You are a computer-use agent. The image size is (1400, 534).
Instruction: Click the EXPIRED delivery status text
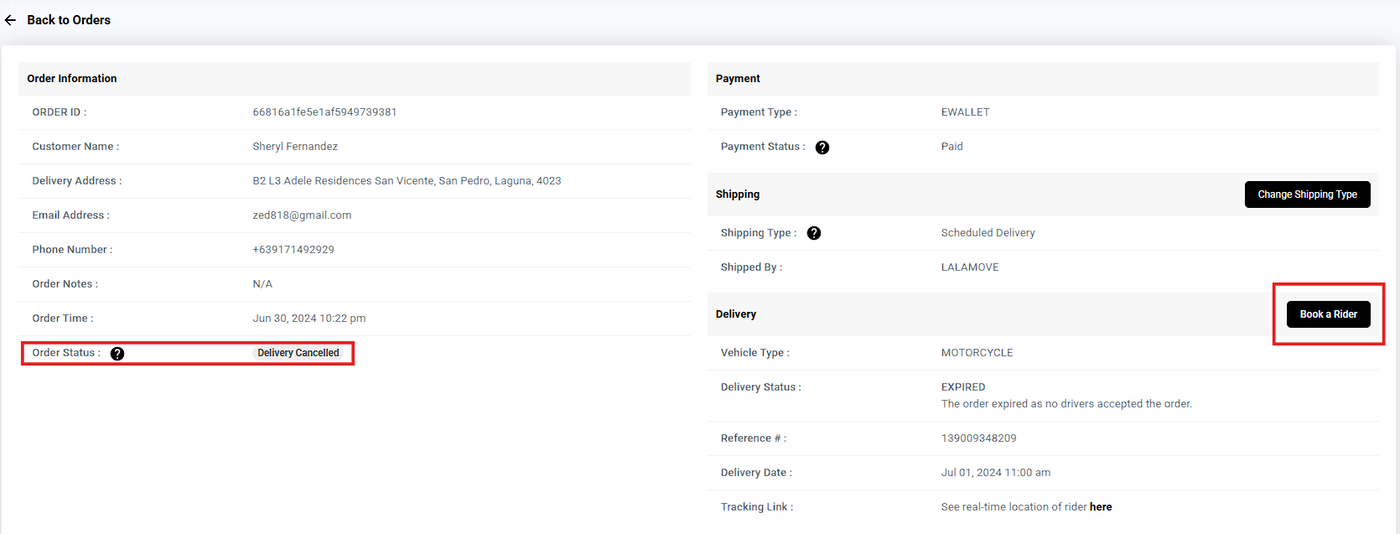coord(963,387)
